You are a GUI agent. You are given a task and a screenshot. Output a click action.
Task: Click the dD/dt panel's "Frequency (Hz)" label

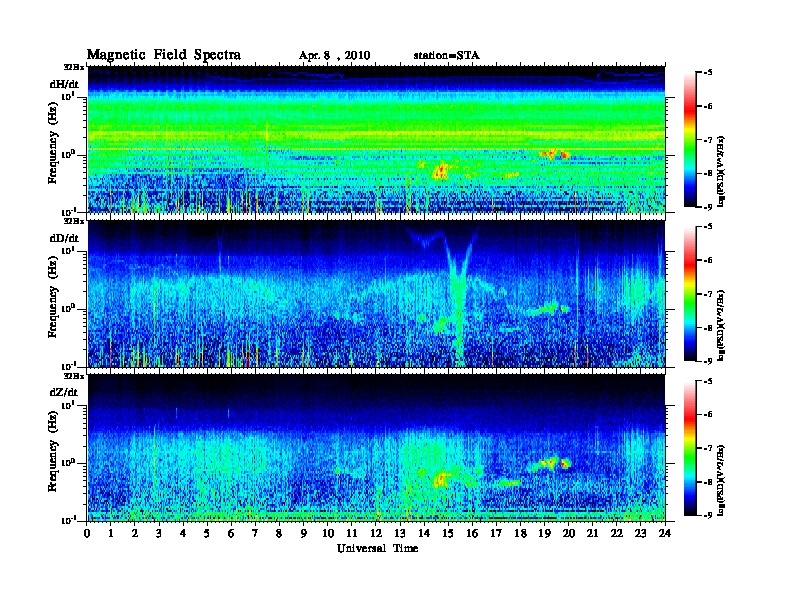point(53,298)
